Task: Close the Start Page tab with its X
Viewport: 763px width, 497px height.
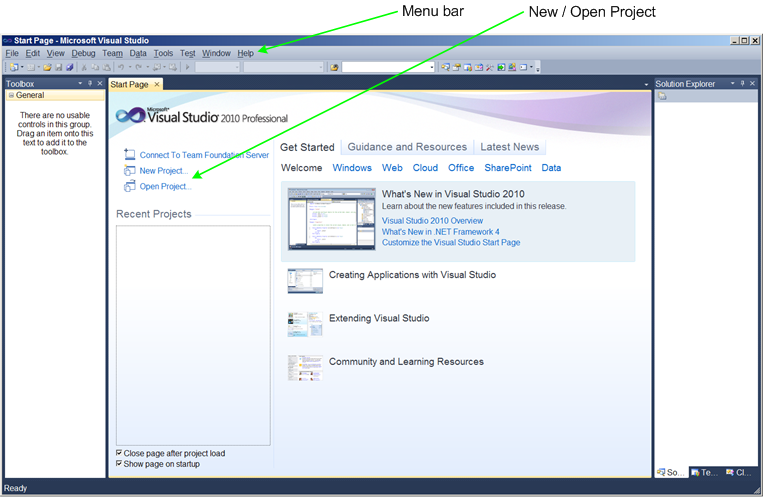Action: (x=157, y=84)
